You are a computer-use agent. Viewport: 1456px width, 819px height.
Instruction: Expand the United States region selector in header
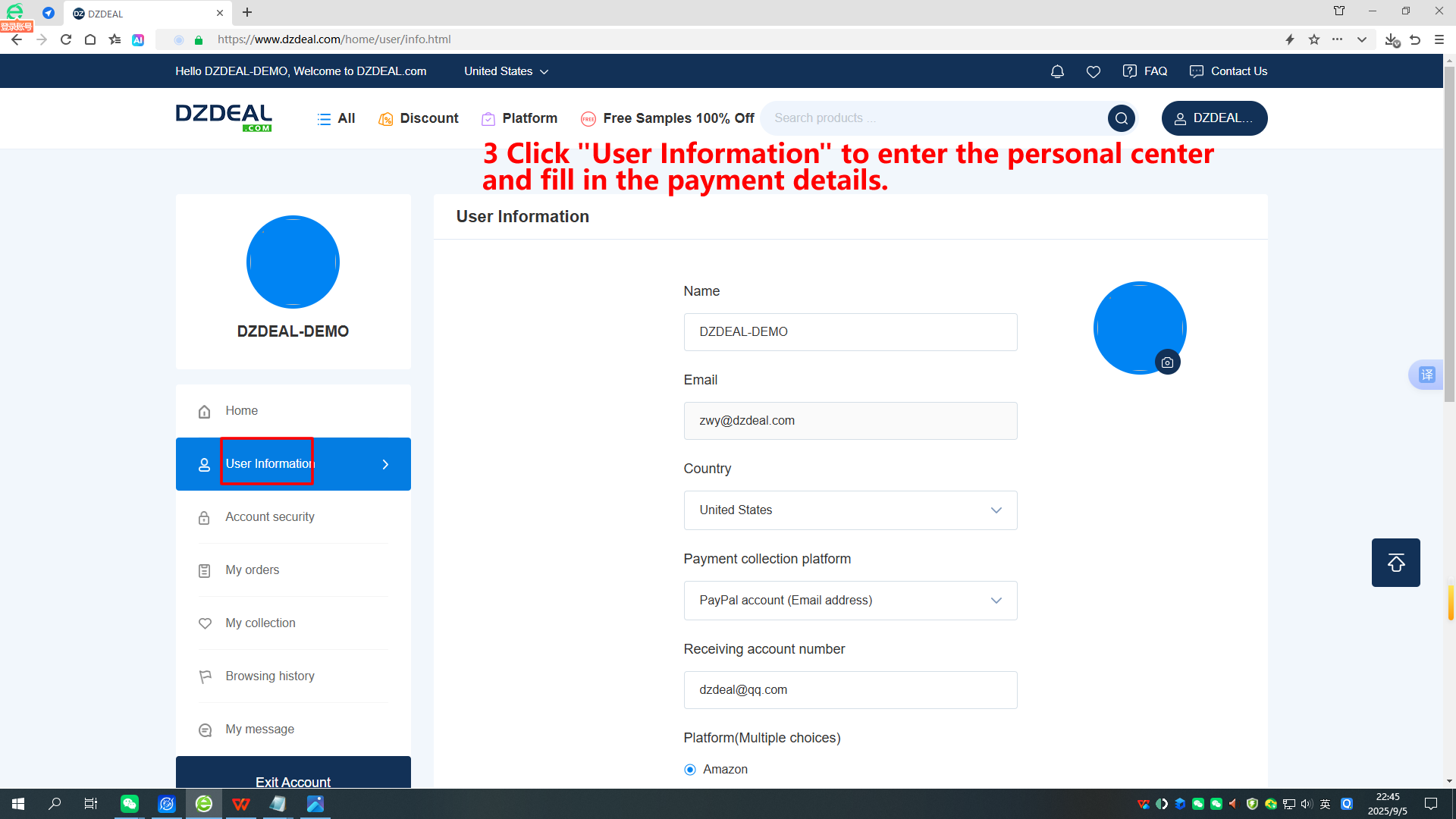coord(506,71)
